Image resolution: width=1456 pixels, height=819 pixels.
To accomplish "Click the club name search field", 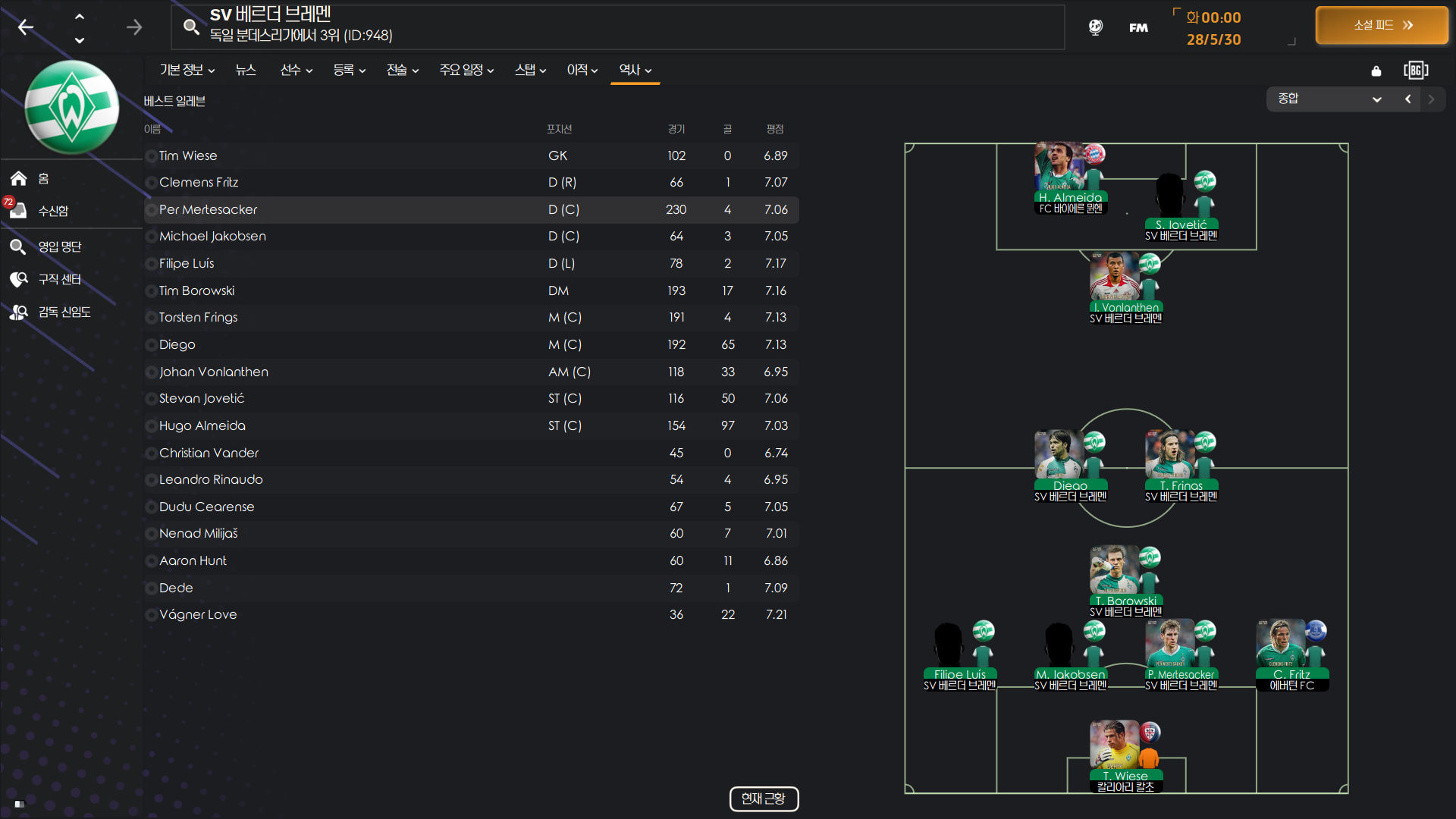I will tap(618, 27).
